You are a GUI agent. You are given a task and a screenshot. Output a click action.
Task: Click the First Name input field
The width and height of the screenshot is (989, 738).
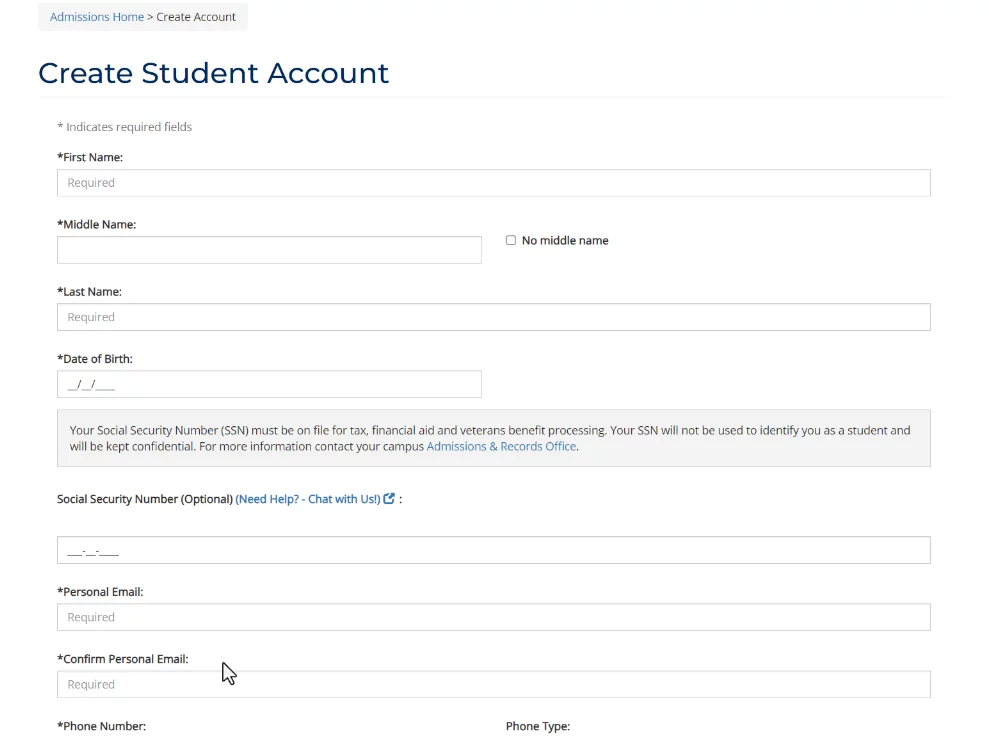click(493, 182)
